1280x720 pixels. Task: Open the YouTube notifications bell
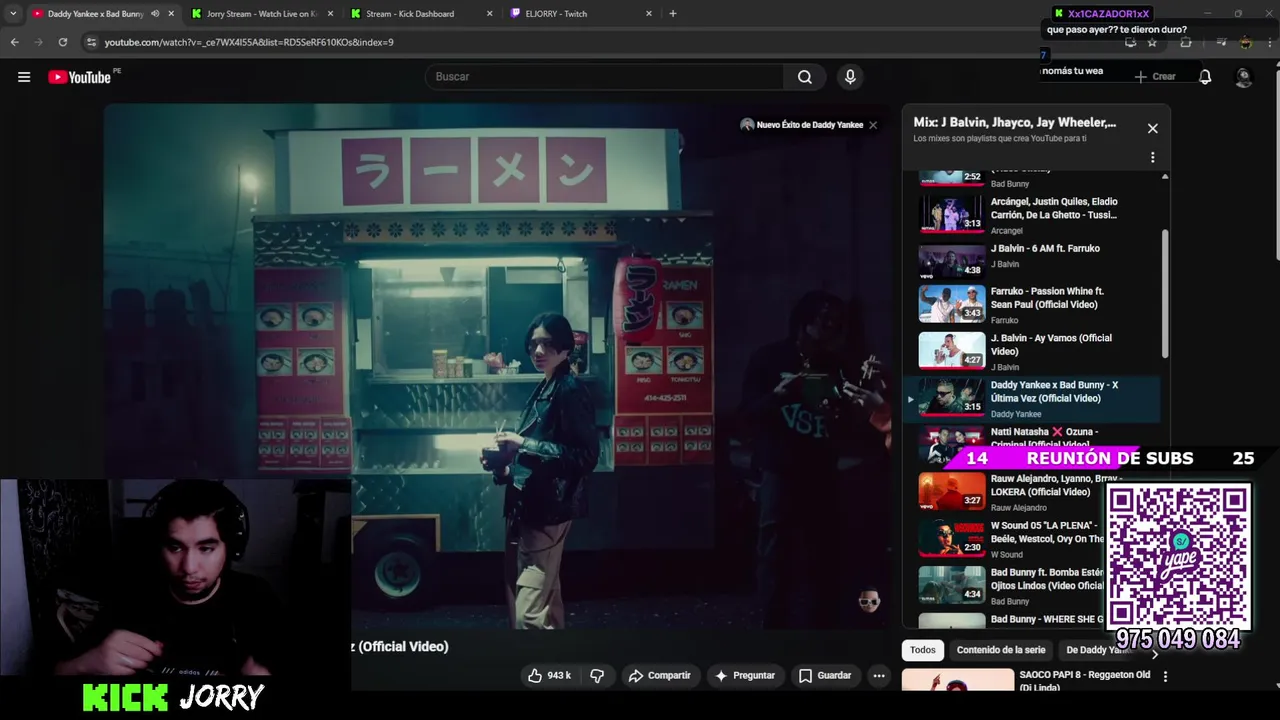1205,77
